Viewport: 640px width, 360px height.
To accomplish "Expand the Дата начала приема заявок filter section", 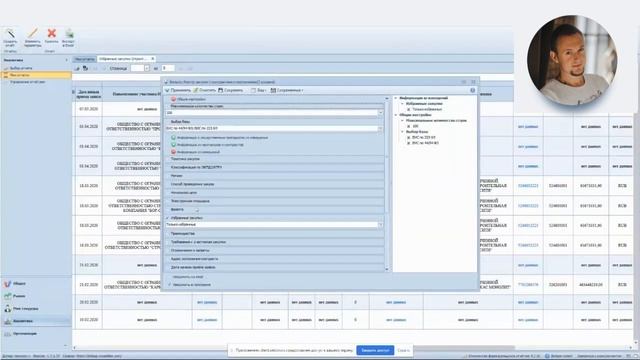I will pyautogui.click(x=274, y=267).
